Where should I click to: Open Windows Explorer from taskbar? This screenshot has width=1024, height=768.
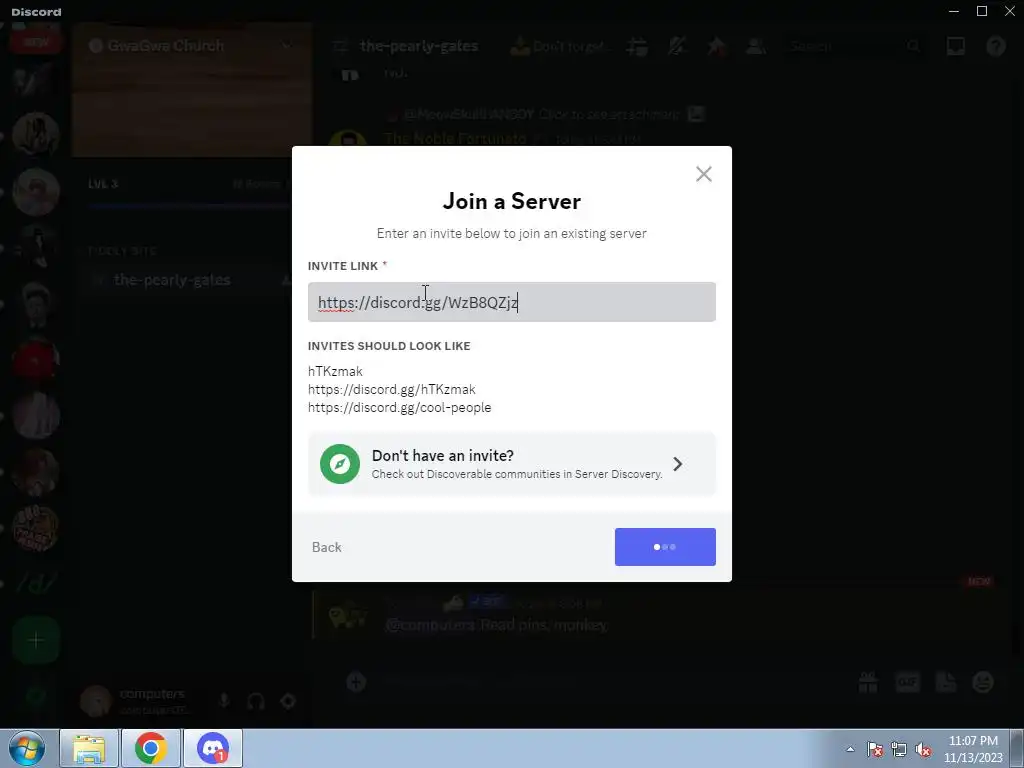(x=89, y=748)
